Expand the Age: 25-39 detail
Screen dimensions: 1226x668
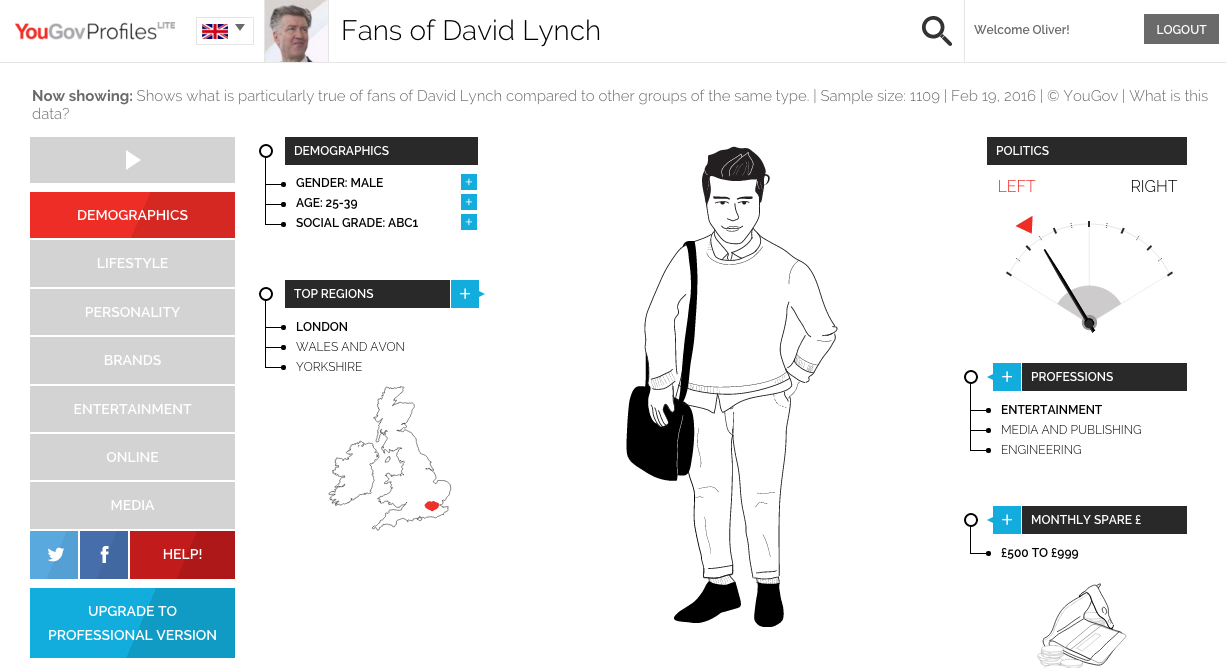(x=469, y=202)
